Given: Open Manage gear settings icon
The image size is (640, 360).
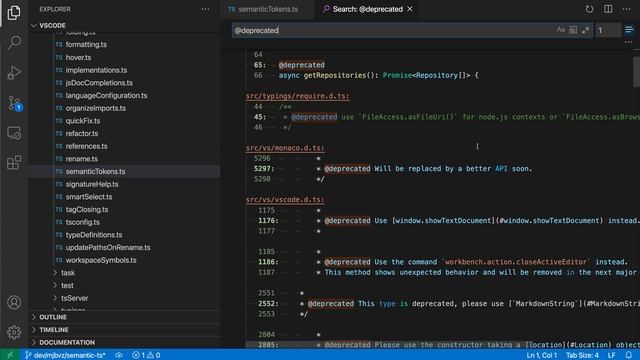Looking at the screenshot, I should coord(14,332).
